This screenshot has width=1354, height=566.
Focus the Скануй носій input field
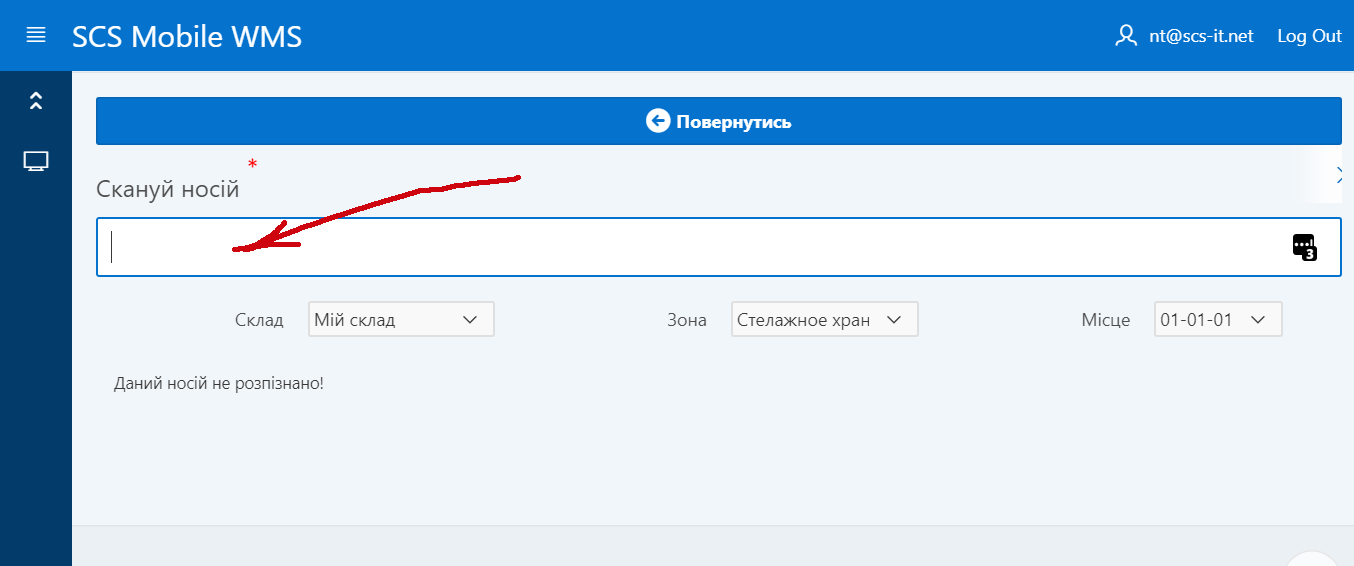pos(719,246)
